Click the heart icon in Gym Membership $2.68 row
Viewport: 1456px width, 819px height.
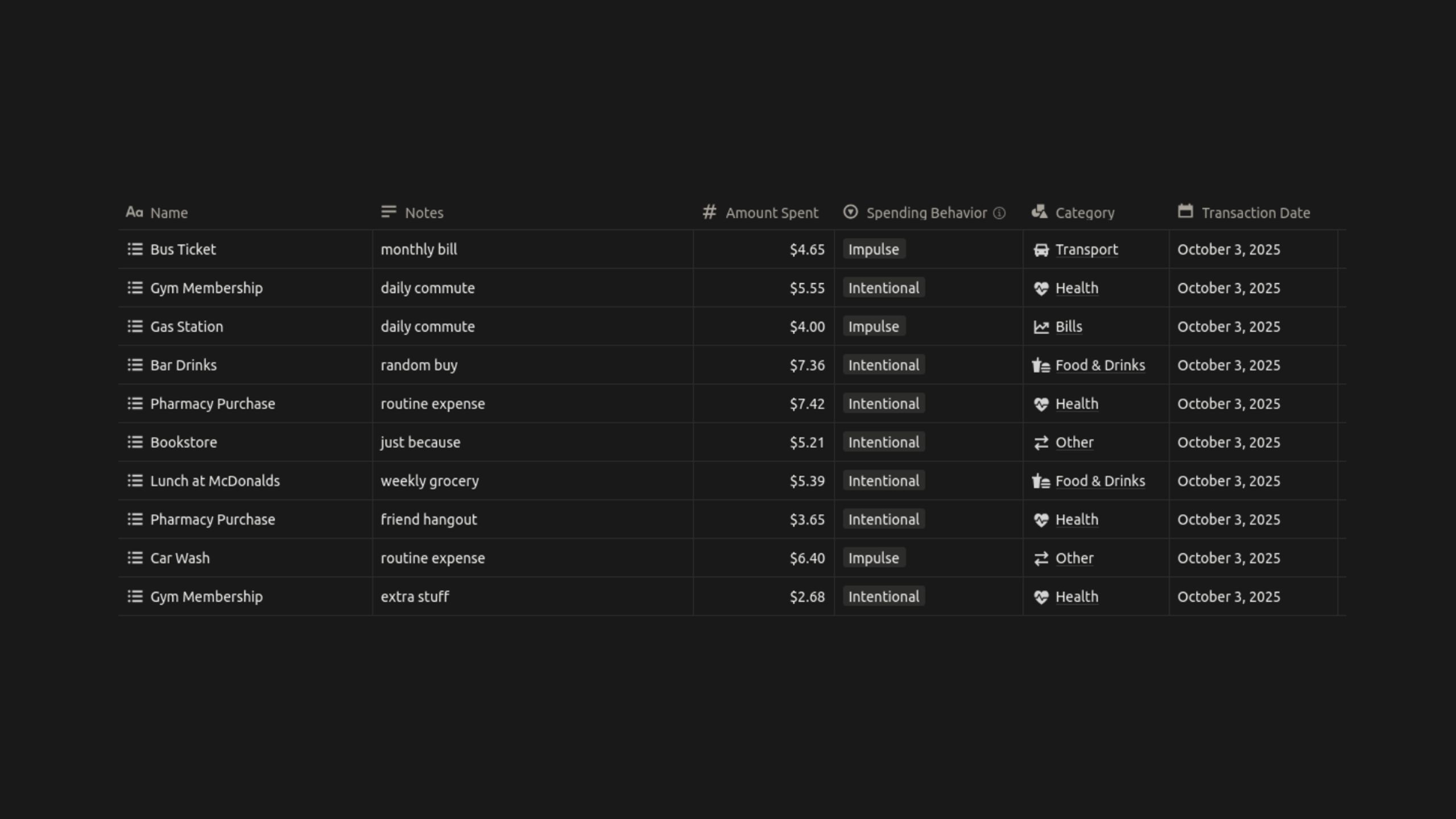click(x=1041, y=597)
